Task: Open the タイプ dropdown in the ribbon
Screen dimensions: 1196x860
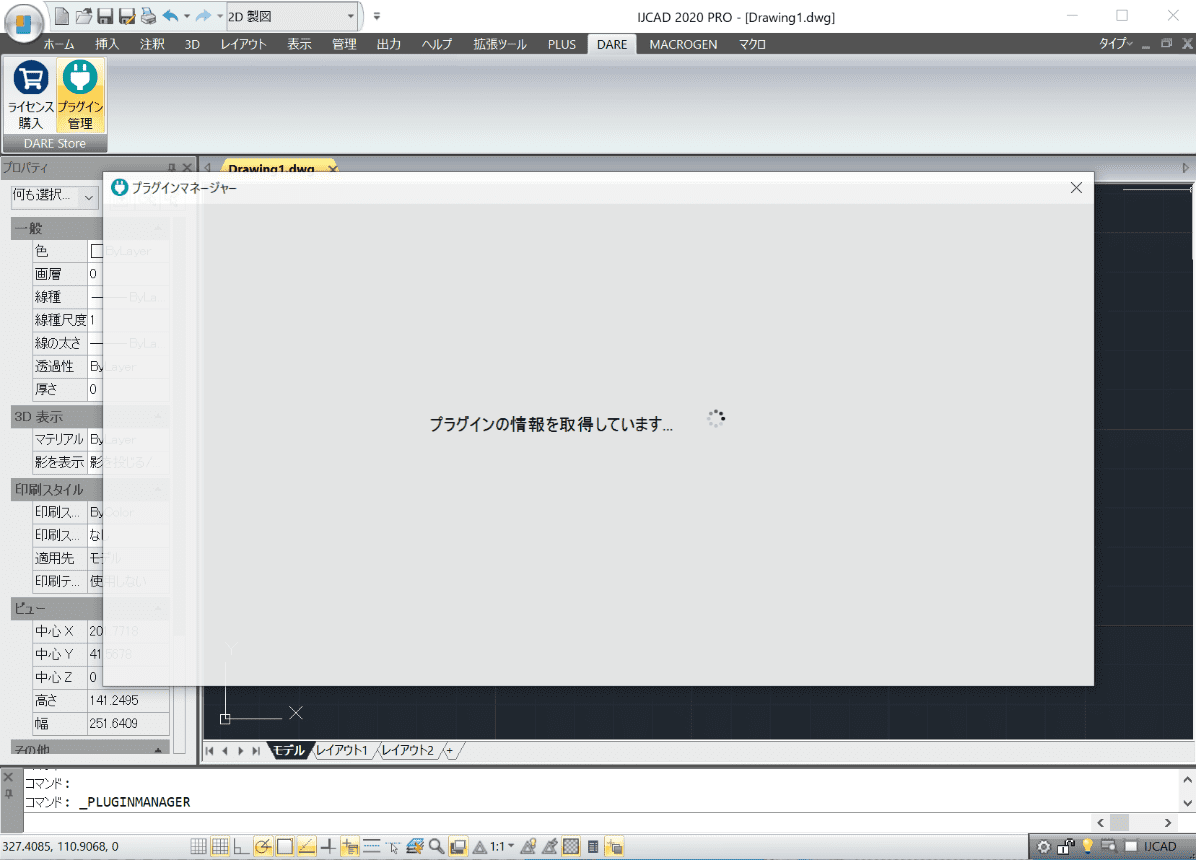Action: (1115, 43)
